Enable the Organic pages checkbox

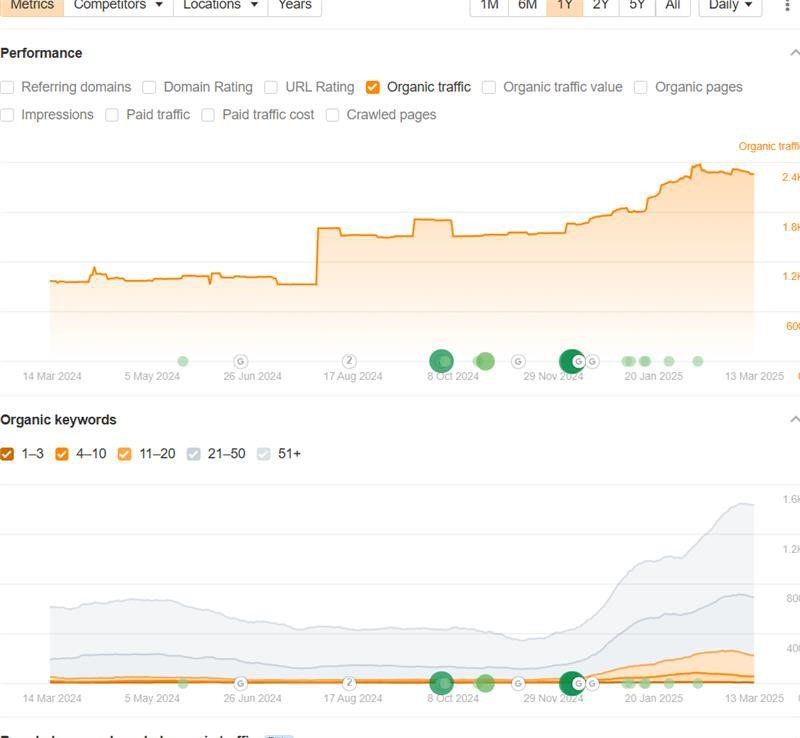tap(641, 87)
